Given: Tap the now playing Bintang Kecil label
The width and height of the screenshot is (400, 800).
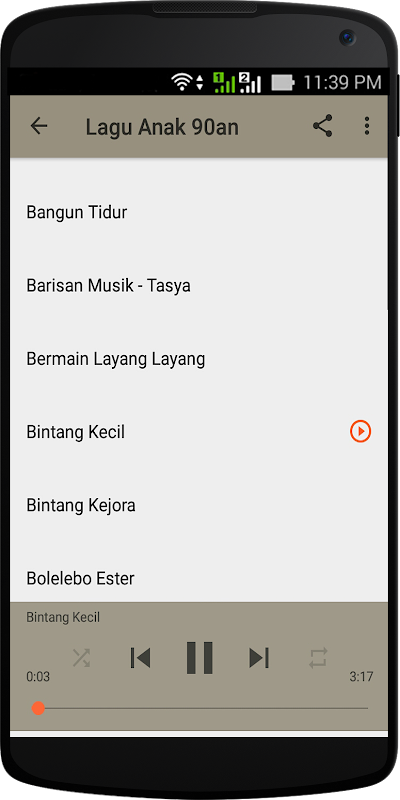Looking at the screenshot, I should click(x=63, y=617).
